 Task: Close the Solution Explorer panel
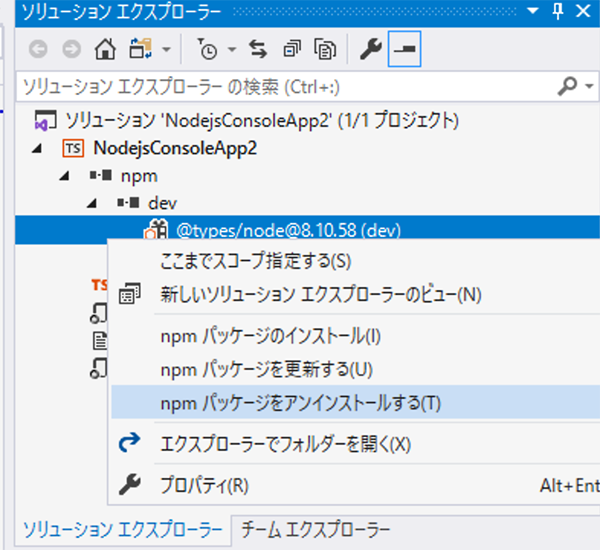click(583, 11)
